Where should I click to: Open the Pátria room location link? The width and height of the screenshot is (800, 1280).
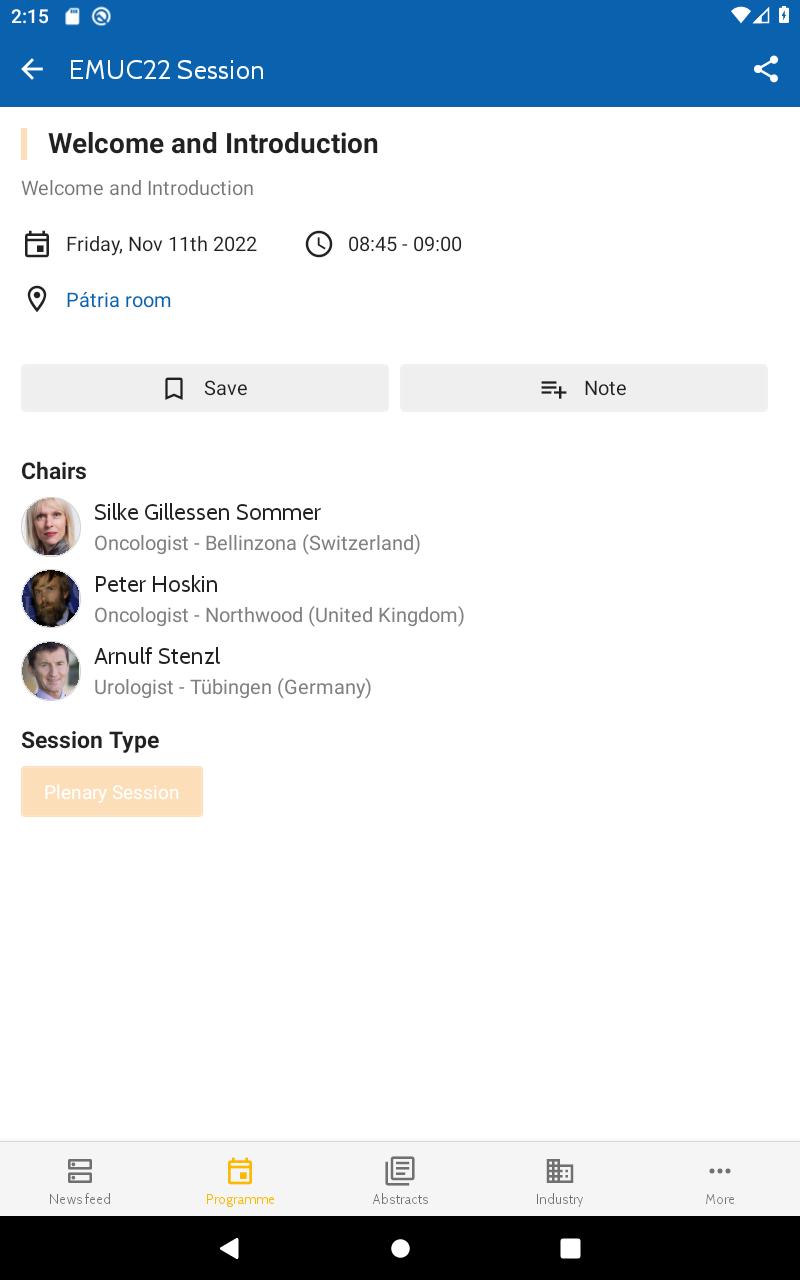tap(118, 300)
